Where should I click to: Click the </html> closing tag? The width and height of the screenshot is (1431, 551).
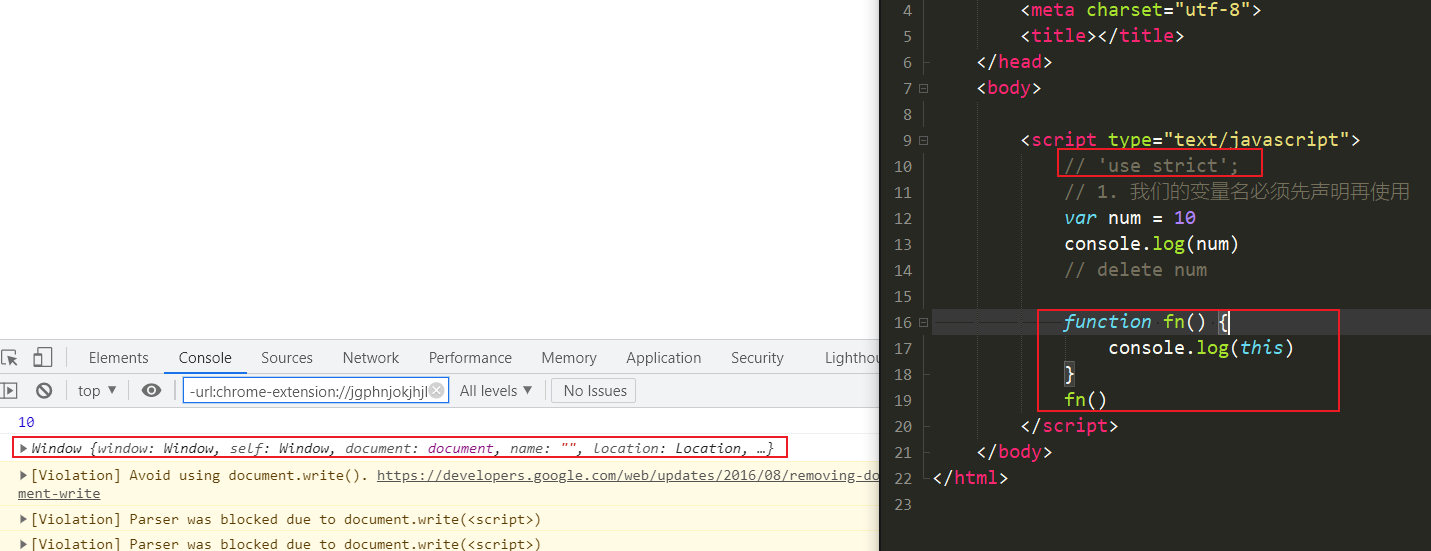coord(970,478)
